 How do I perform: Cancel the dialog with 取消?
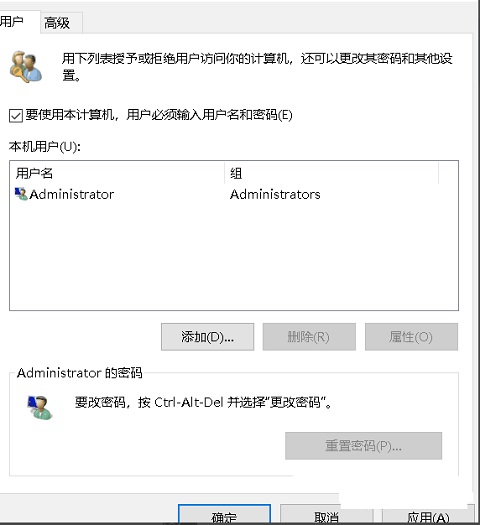pos(326,516)
